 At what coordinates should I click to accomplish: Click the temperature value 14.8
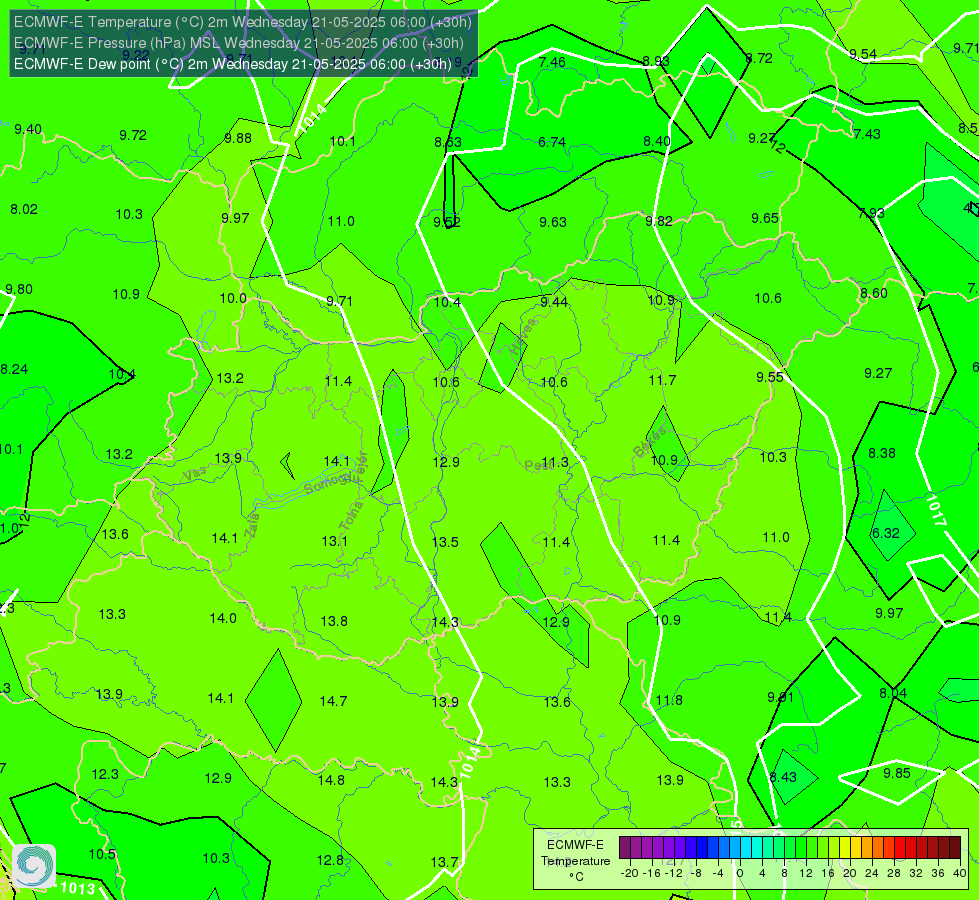pyautogui.click(x=331, y=780)
